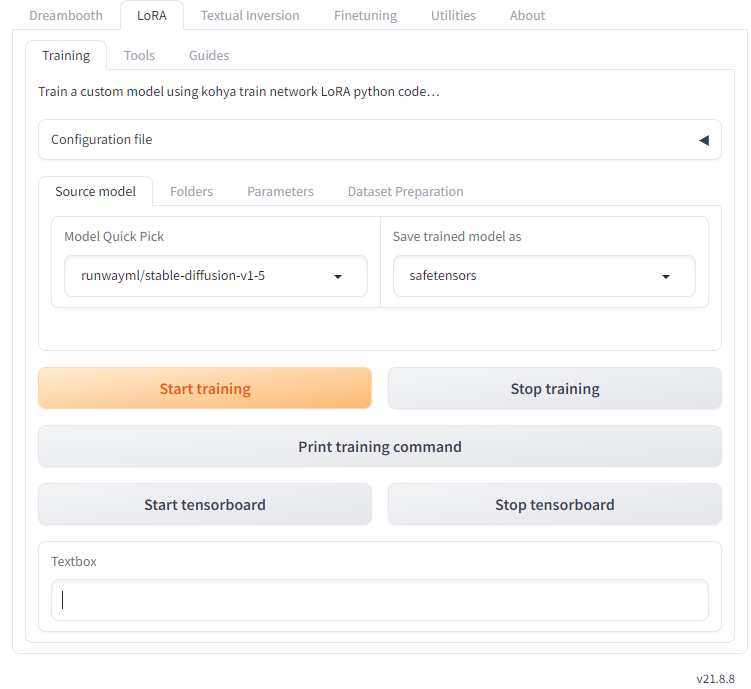Open the About tab
751x689 pixels.
[x=527, y=15]
